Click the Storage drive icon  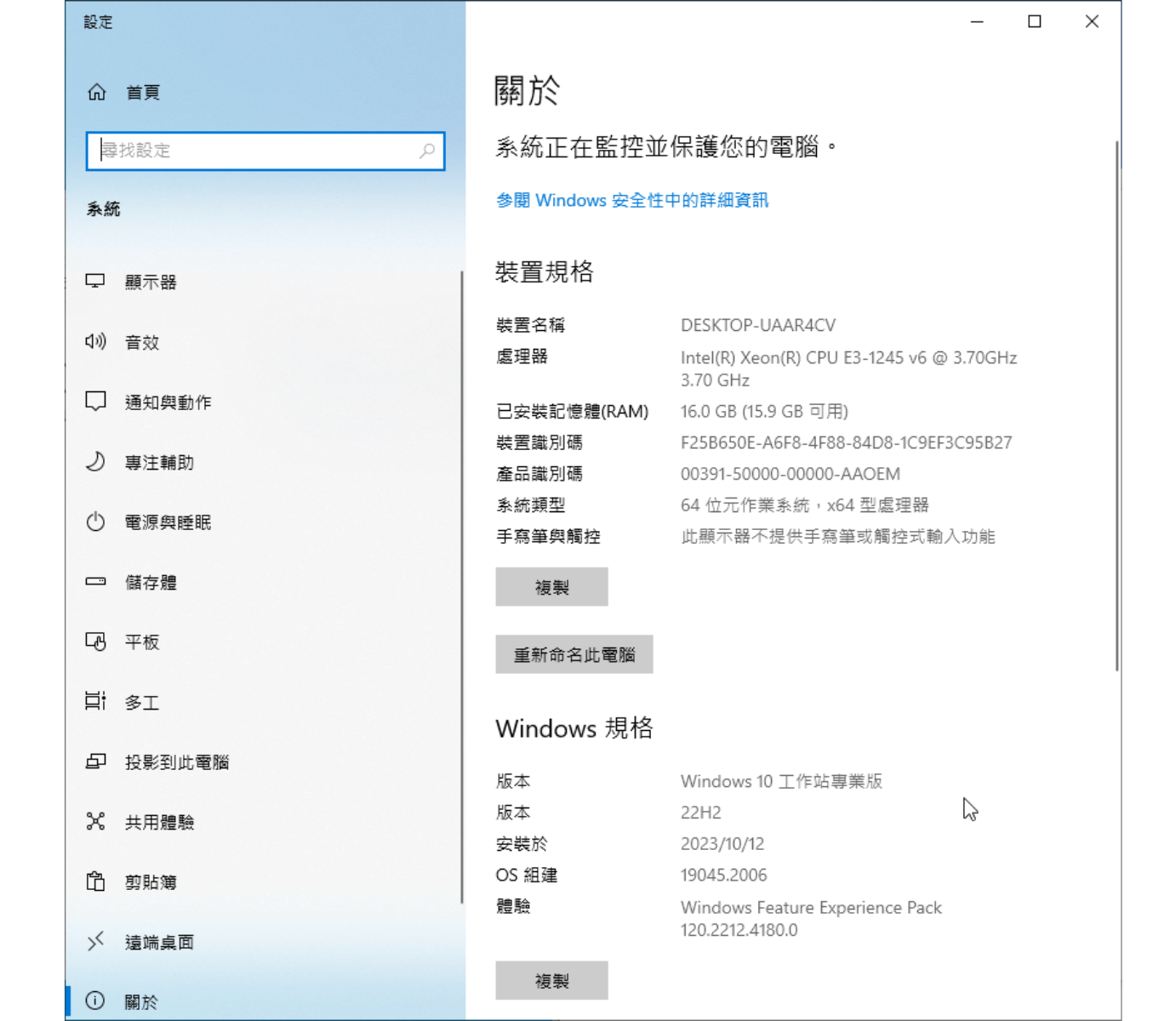click(95, 581)
